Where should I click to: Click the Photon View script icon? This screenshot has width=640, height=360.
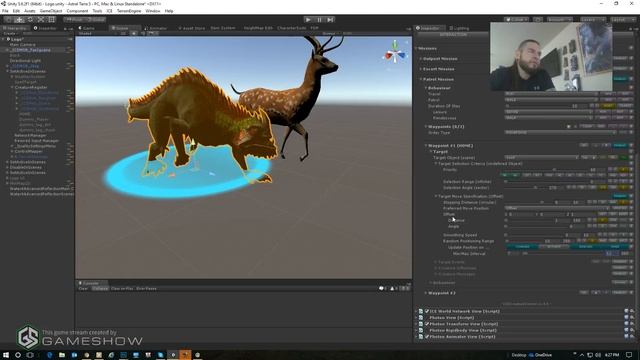[x=421, y=318]
